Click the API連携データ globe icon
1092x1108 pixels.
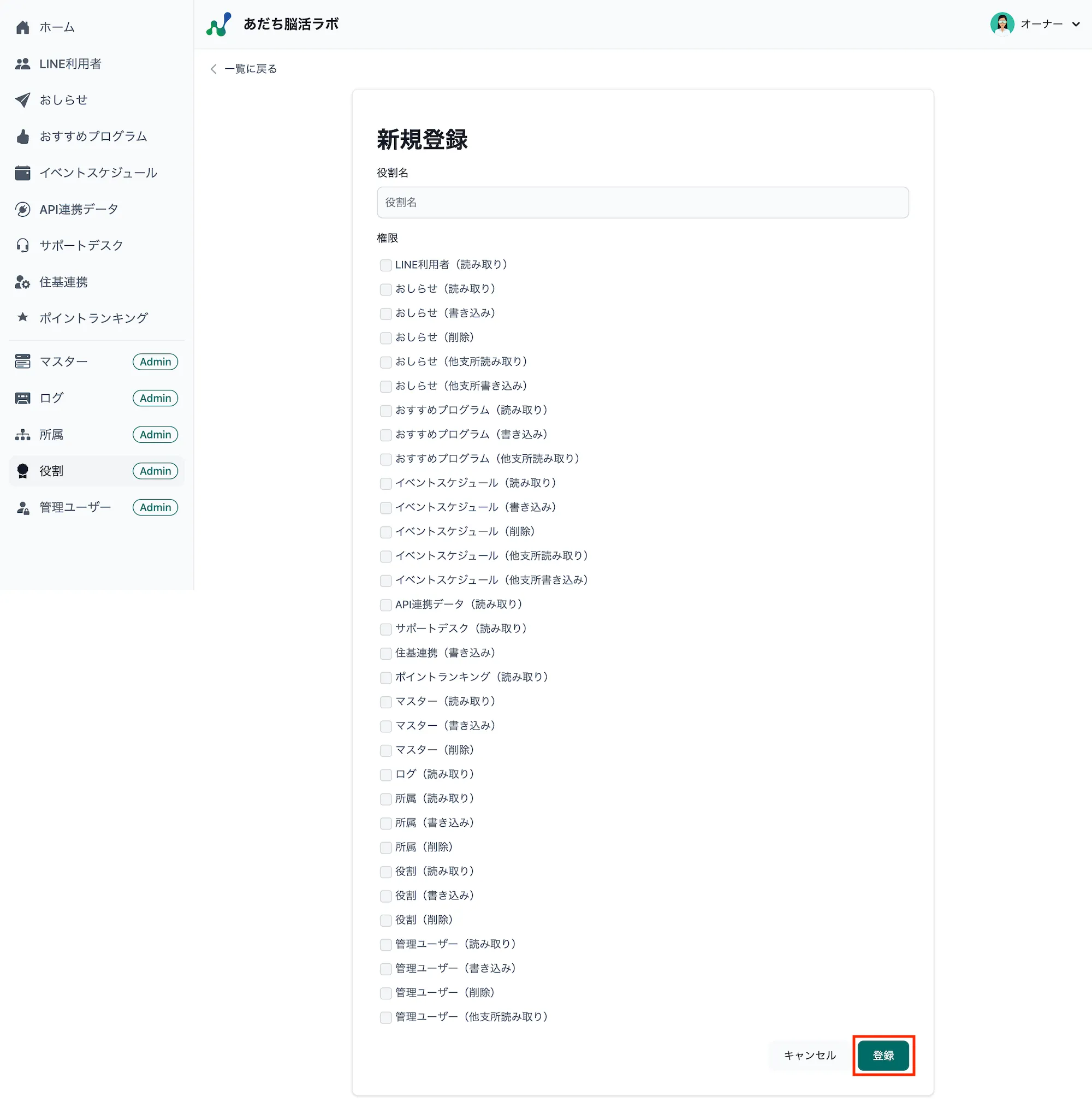(22, 209)
